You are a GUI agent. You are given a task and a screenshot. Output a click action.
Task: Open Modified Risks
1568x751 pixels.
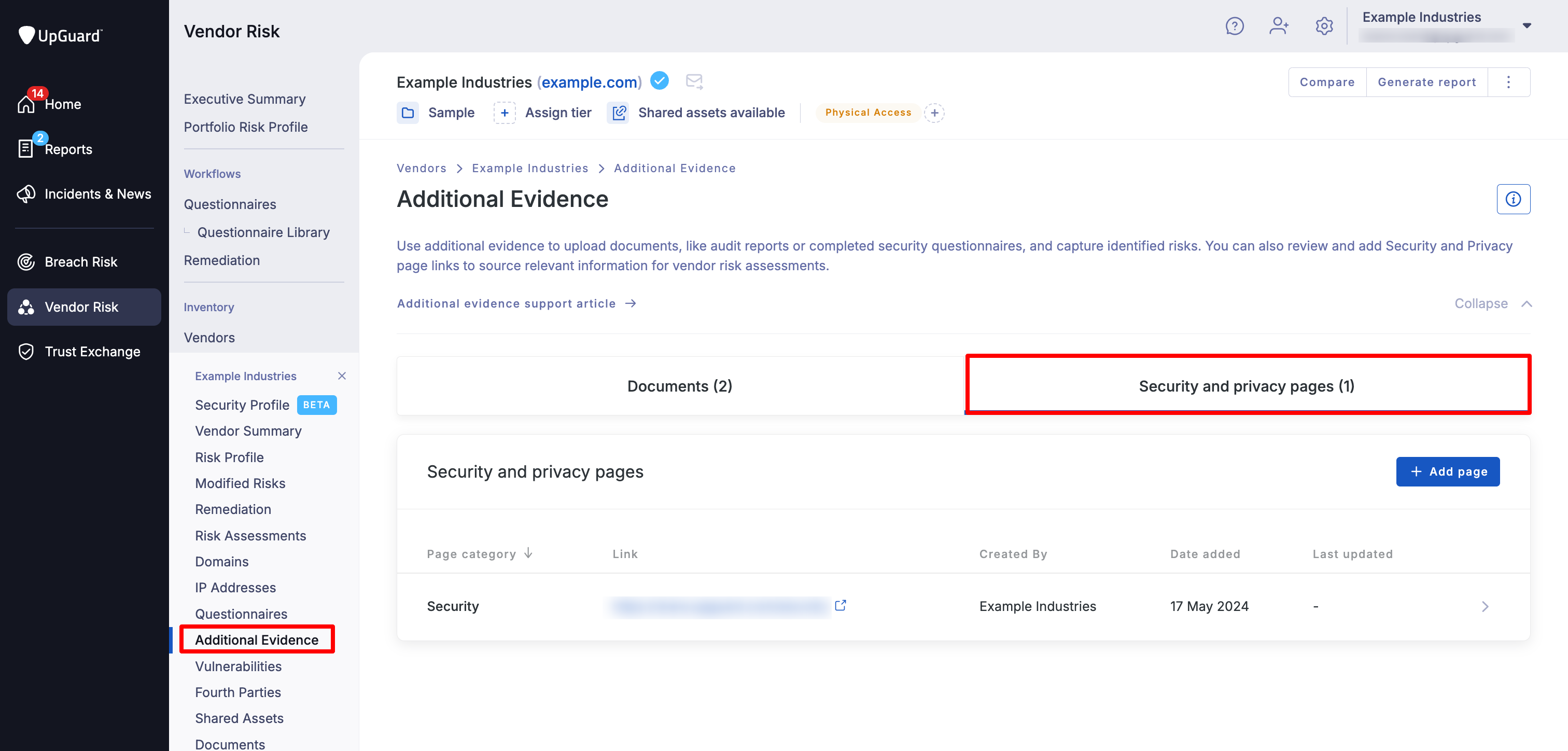coord(241,483)
